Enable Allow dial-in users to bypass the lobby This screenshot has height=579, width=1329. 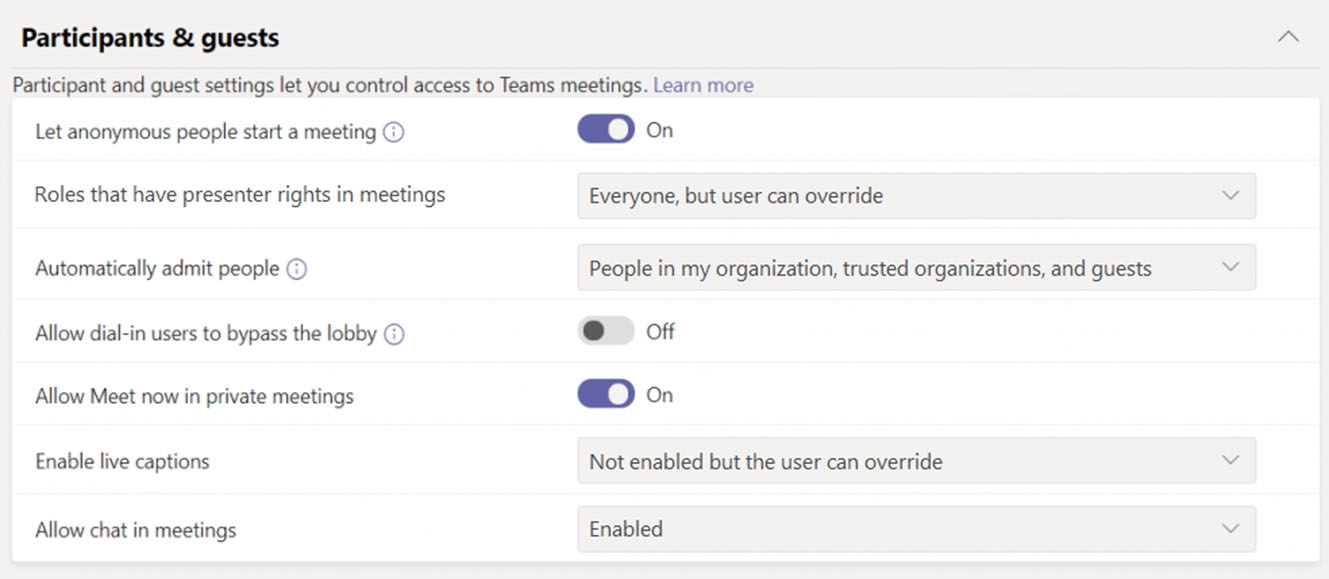pyautogui.click(x=606, y=331)
